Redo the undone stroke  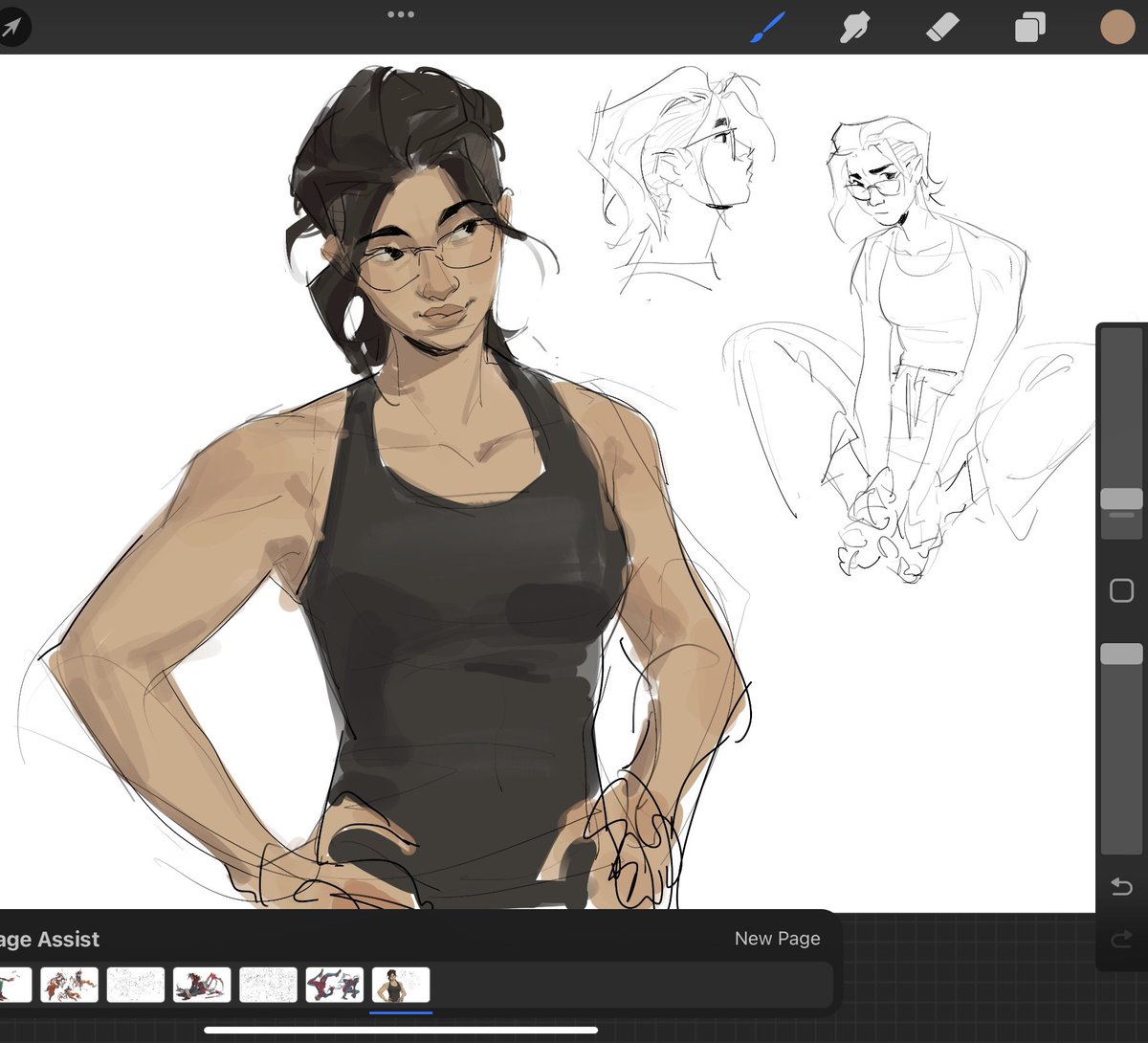click(x=1121, y=941)
